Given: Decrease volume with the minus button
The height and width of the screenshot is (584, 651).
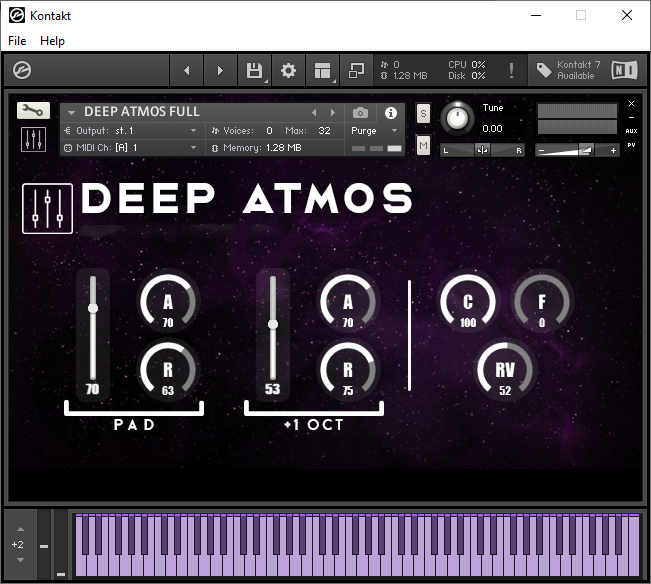Looking at the screenshot, I should click(541, 151).
